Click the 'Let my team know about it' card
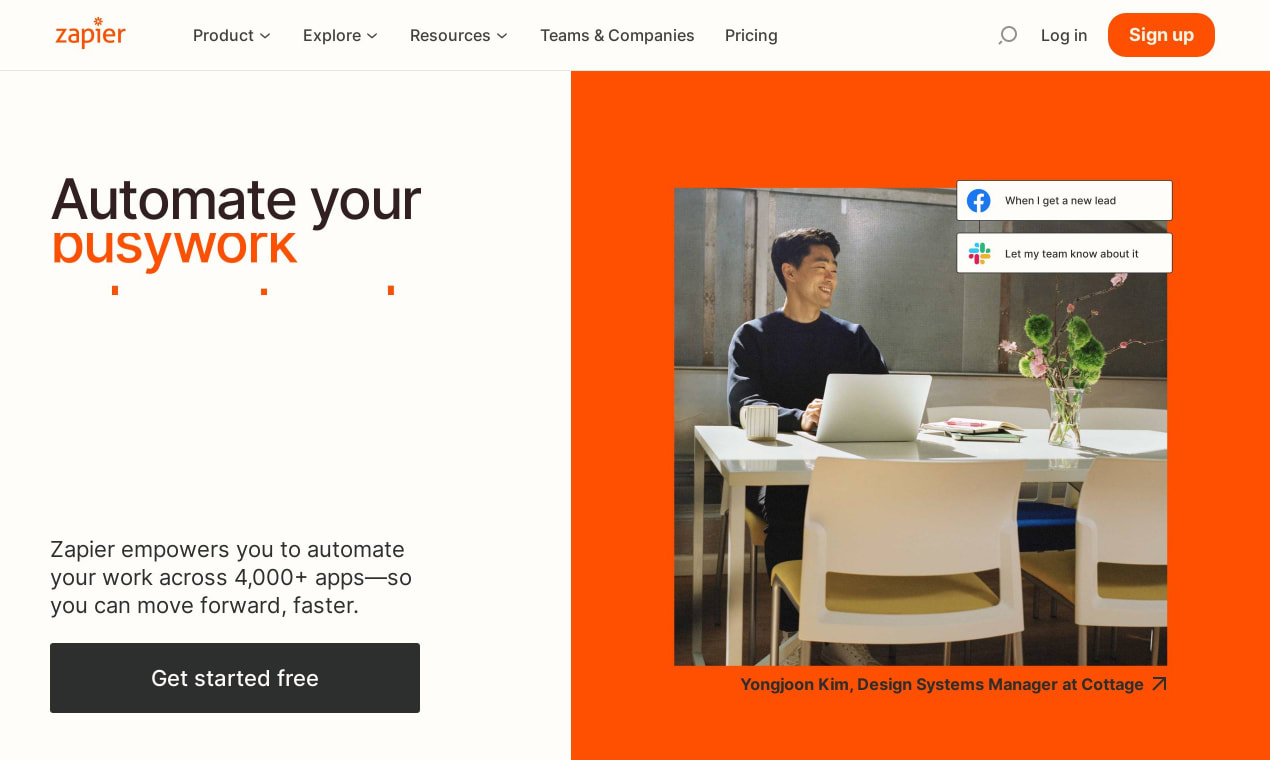Image resolution: width=1270 pixels, height=760 pixels. tap(1064, 253)
